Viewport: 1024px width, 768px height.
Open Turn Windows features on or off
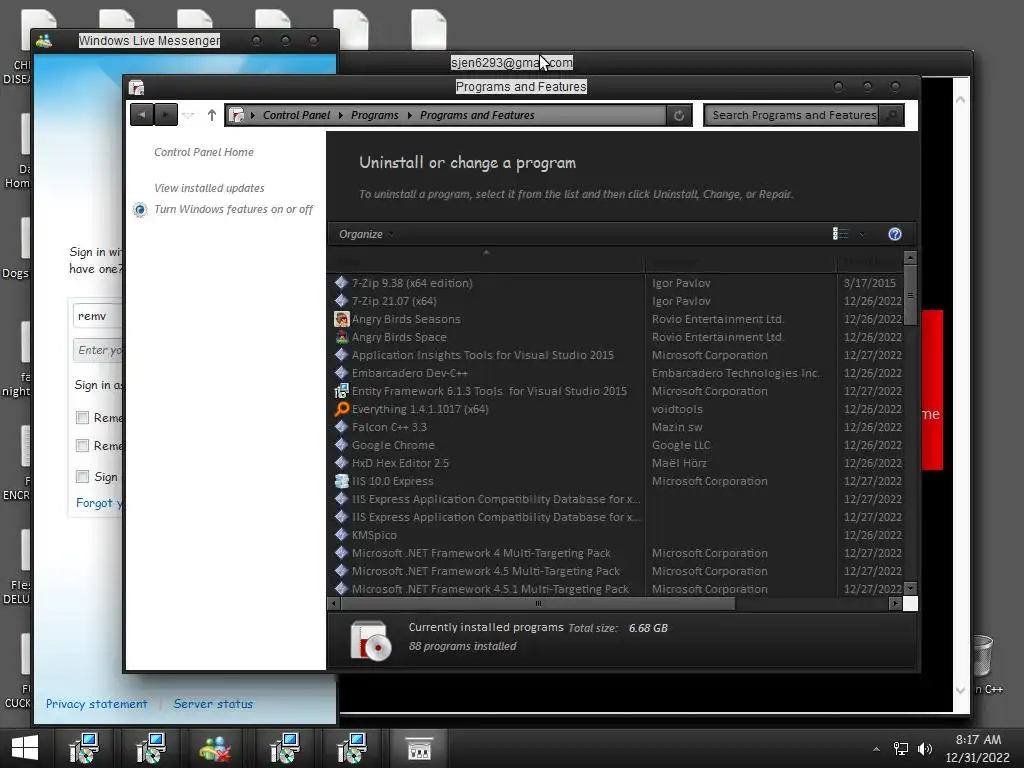pos(233,209)
